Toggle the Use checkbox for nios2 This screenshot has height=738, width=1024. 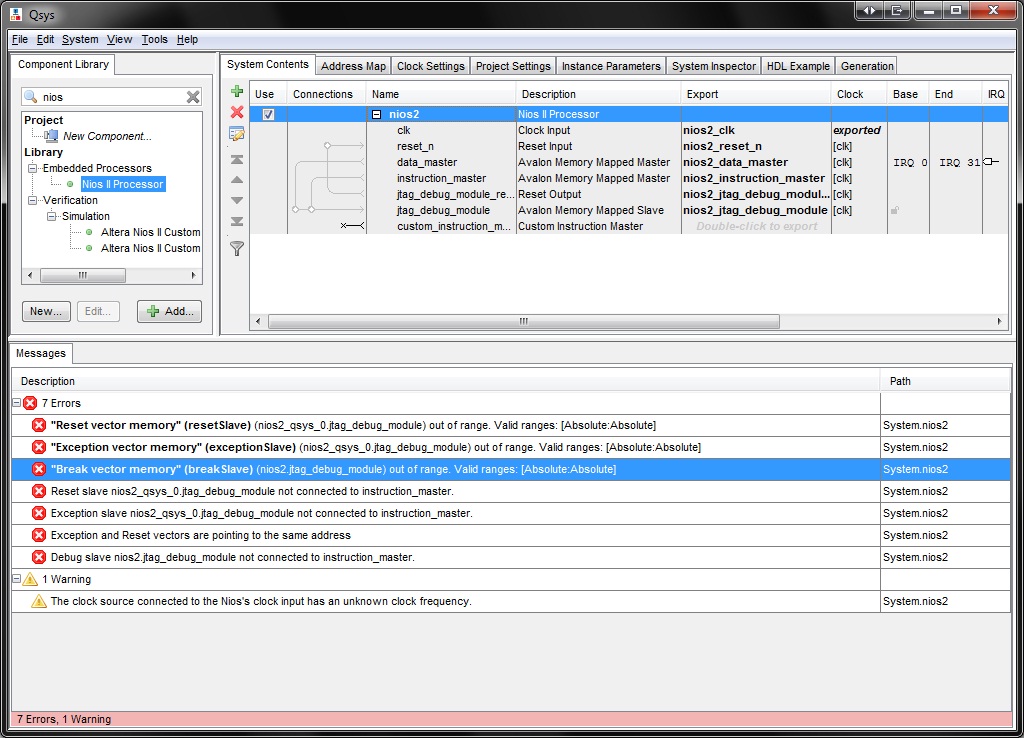(268, 114)
